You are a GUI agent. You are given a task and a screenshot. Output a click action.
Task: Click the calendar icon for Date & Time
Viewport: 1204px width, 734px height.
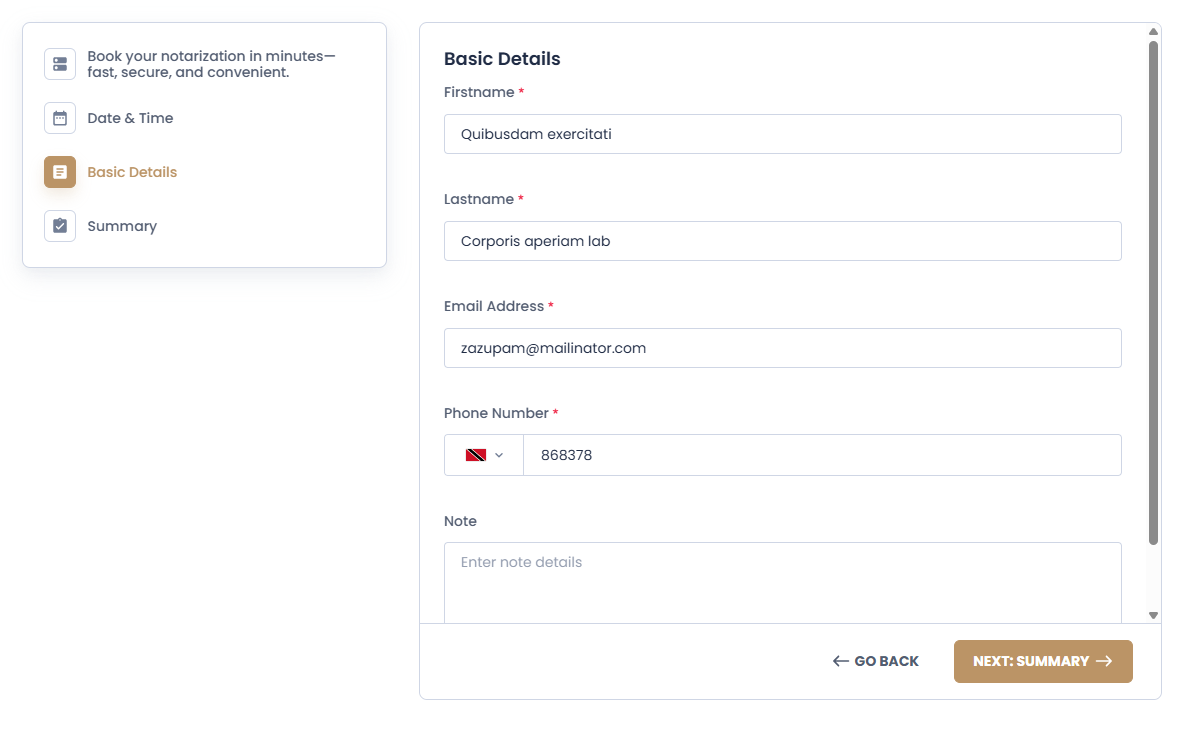tap(60, 118)
